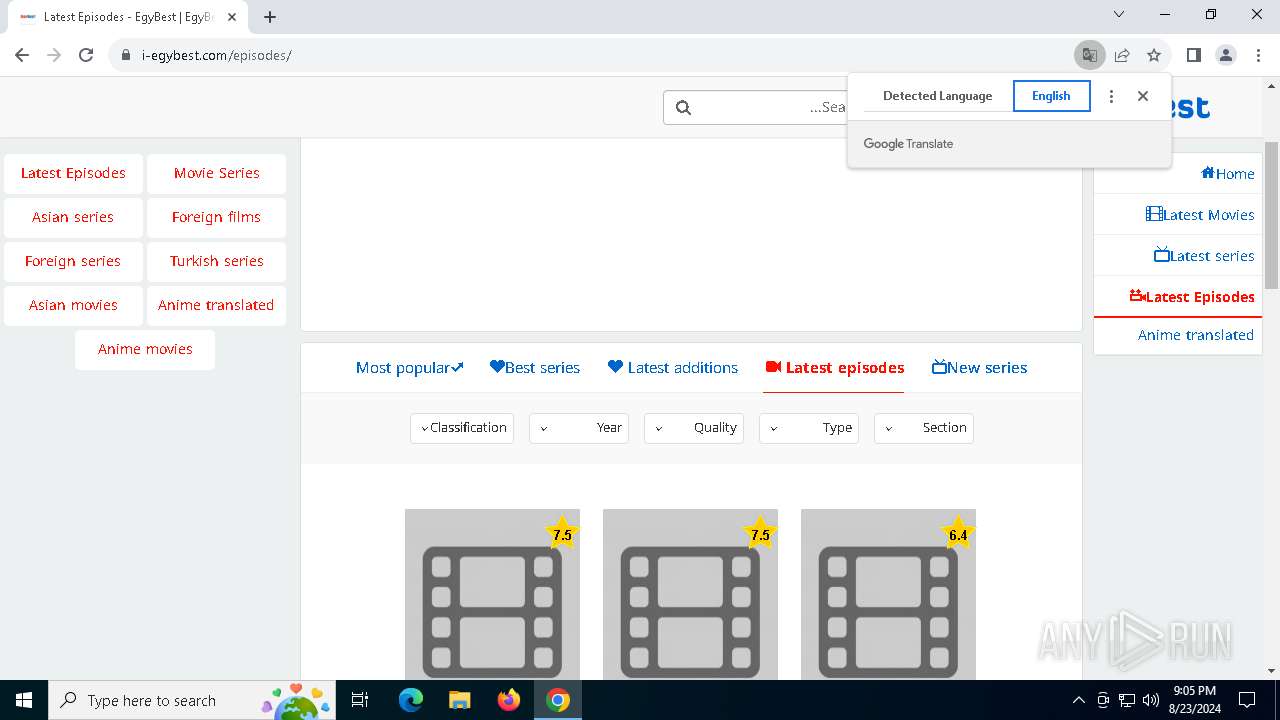Click the 7.5 rating star on first poster
This screenshot has height=720, width=1280.
coord(562,534)
